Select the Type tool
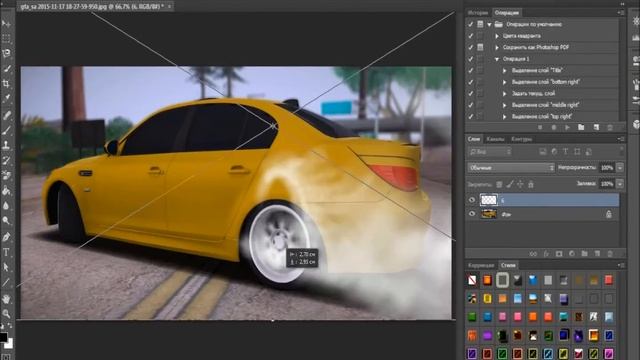 pyautogui.click(x=6, y=252)
